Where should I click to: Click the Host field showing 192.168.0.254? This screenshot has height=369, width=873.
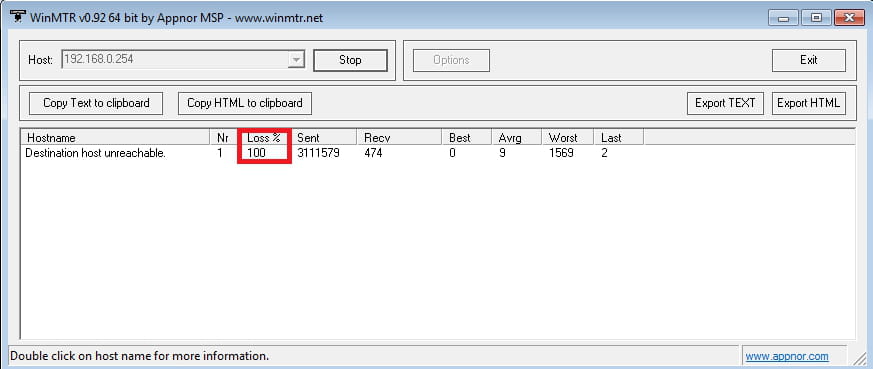point(183,60)
